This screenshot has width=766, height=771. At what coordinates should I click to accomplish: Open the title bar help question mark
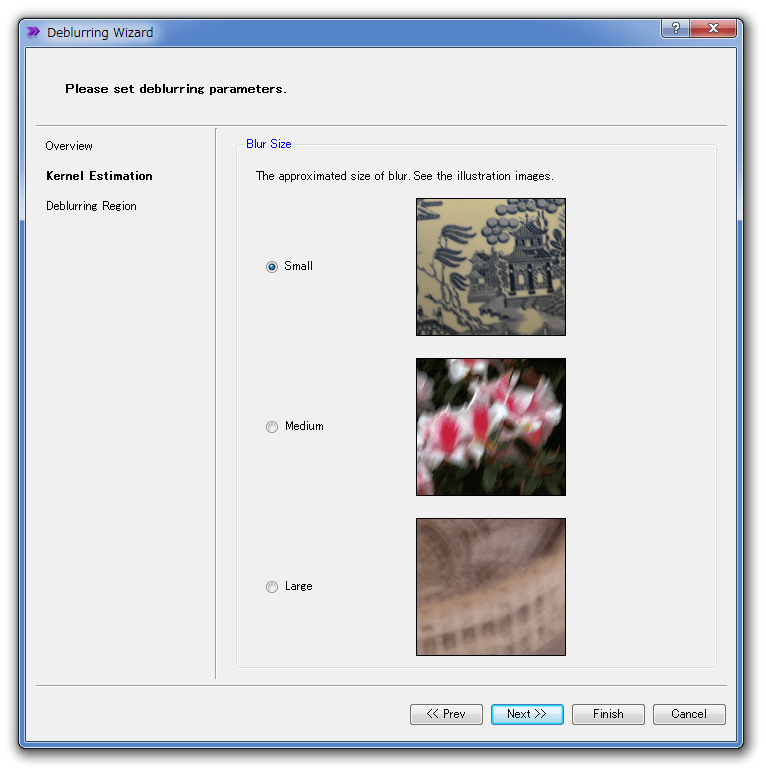(676, 29)
